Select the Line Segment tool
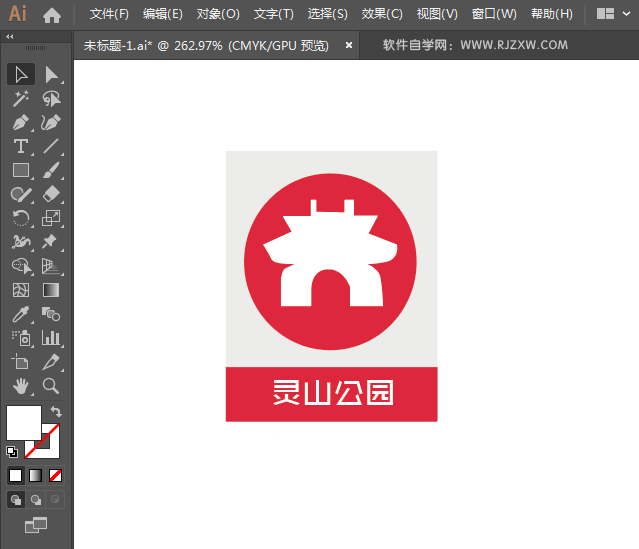 click(51, 146)
